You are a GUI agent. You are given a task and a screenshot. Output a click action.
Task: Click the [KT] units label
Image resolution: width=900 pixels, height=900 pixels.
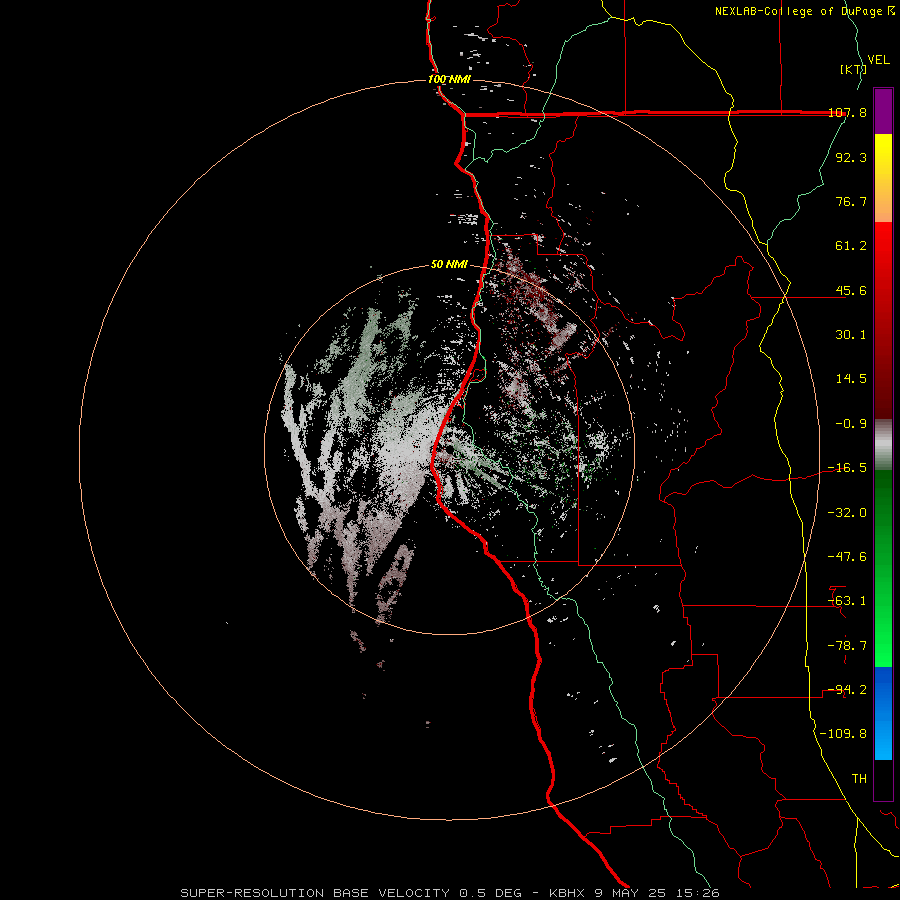tap(853, 69)
